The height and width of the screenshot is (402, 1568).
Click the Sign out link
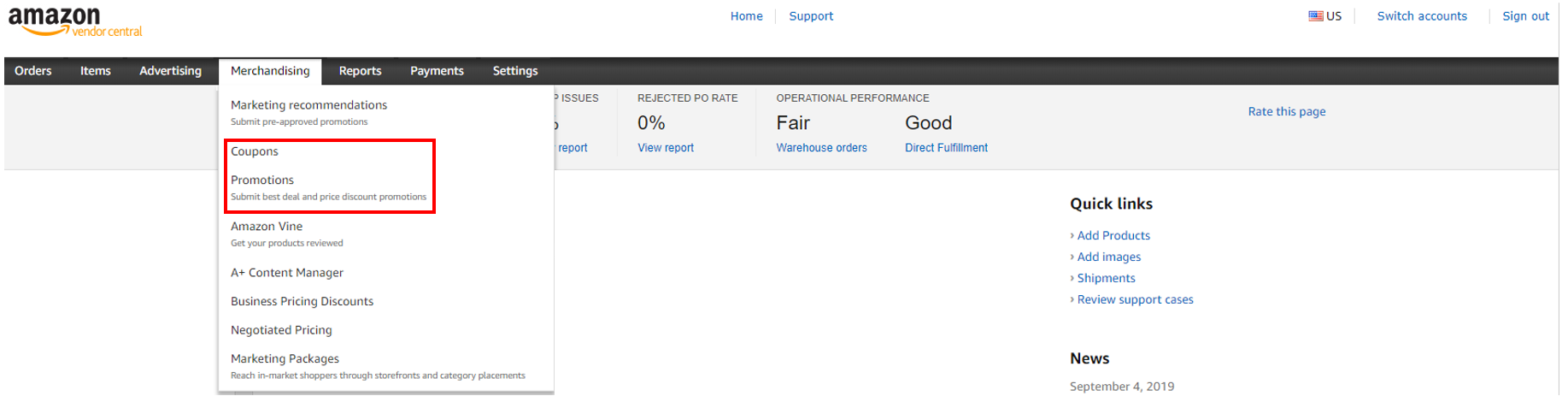tap(1525, 16)
